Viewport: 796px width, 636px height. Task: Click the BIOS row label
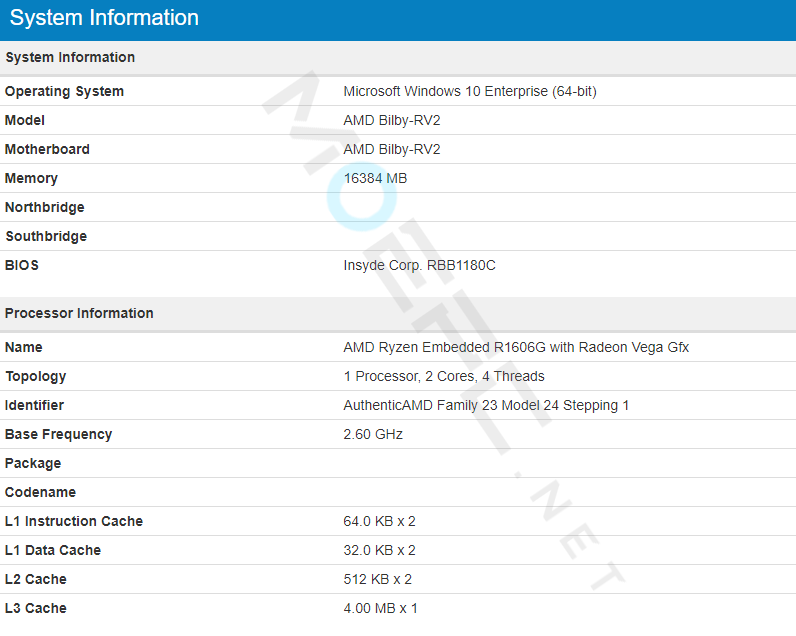click(x=22, y=265)
